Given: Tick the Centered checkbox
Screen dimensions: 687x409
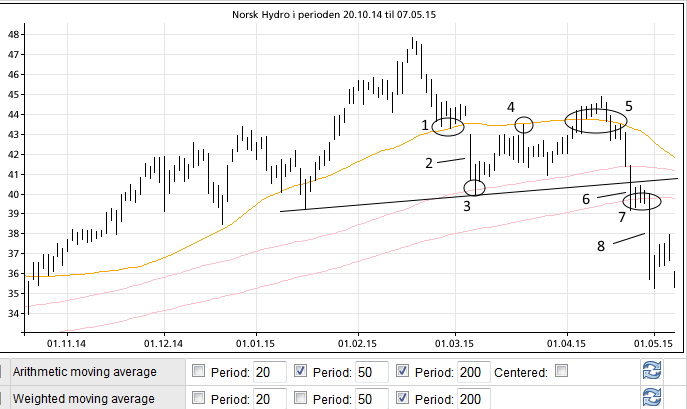Looking at the screenshot, I should coord(561,371).
